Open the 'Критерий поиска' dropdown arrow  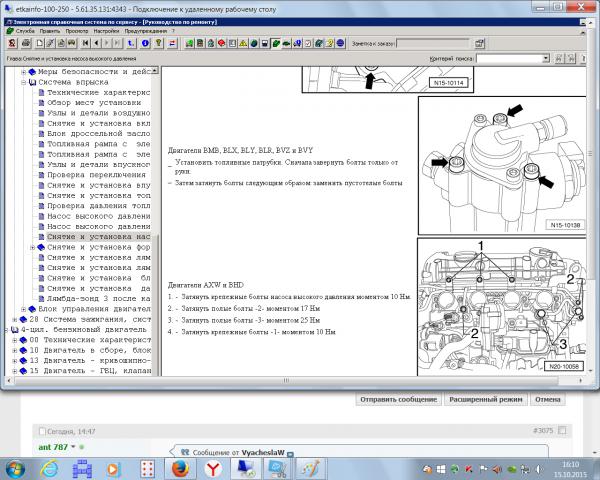pyautogui.click(x=546, y=59)
